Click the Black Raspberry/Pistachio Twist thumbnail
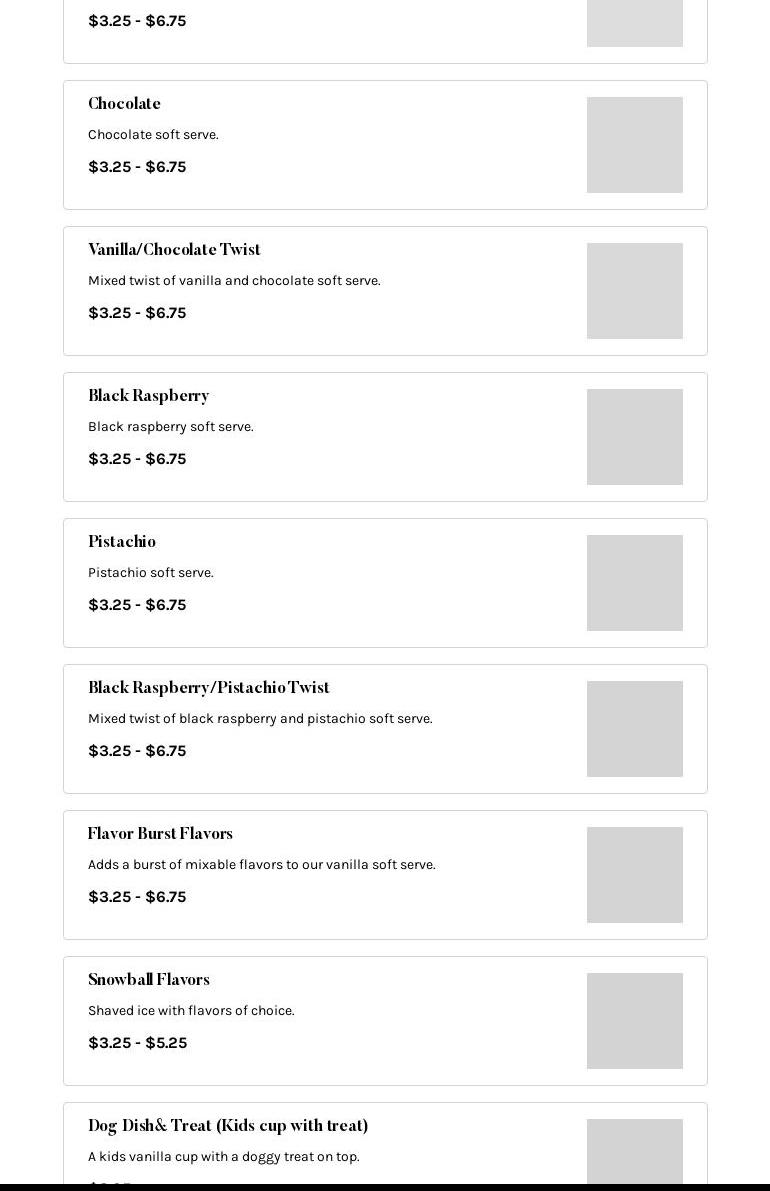 [x=635, y=728]
